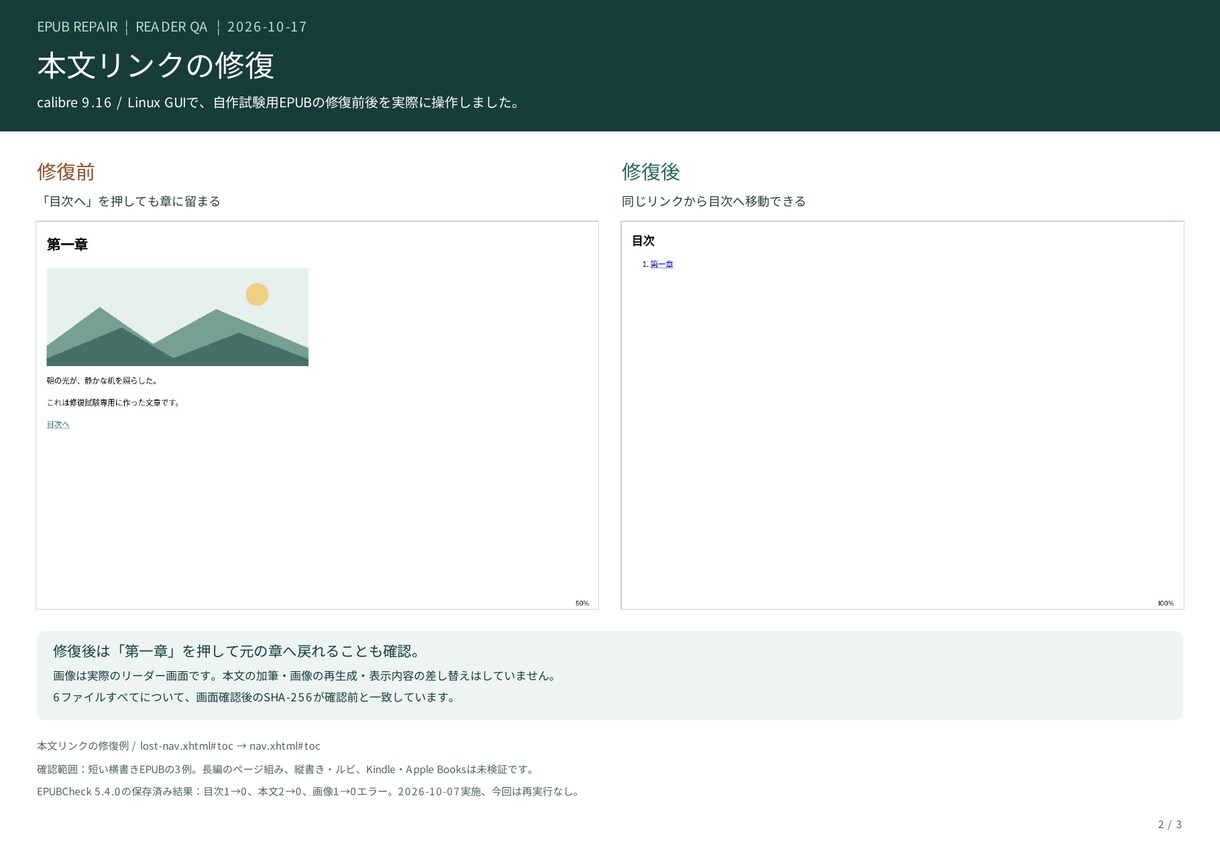Click the mountain illustration in the 修復前 panel

click(177, 317)
